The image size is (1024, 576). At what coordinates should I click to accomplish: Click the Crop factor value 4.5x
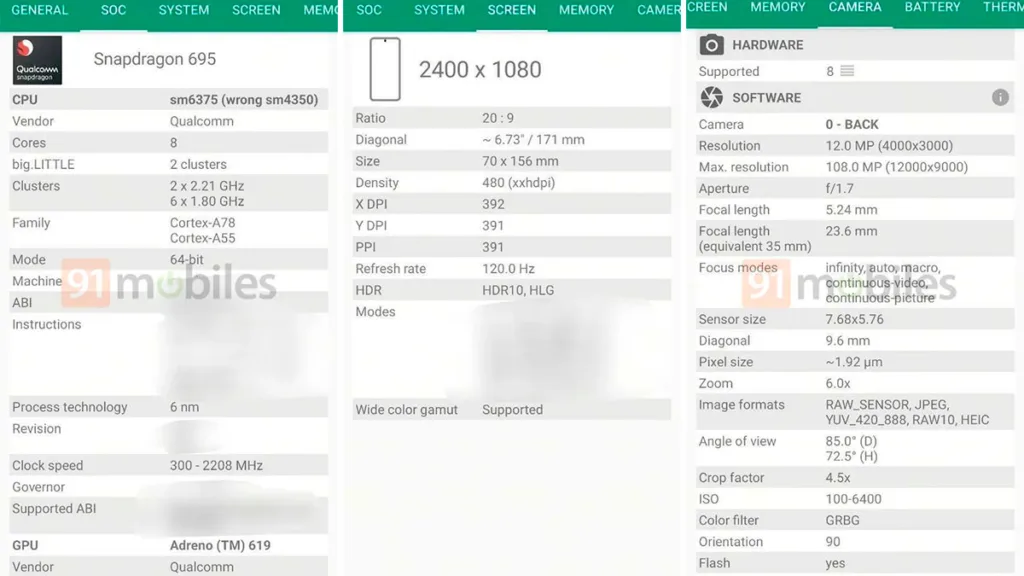838,477
